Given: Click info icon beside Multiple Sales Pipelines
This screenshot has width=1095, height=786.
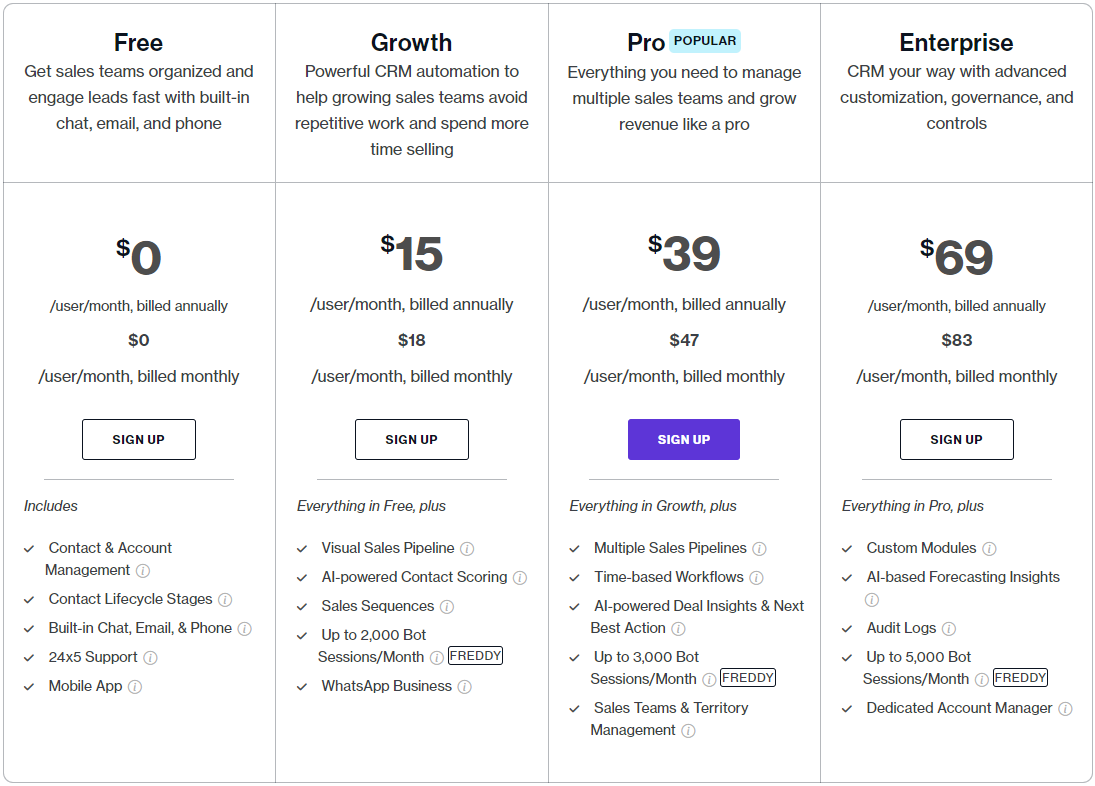Looking at the screenshot, I should [760, 549].
